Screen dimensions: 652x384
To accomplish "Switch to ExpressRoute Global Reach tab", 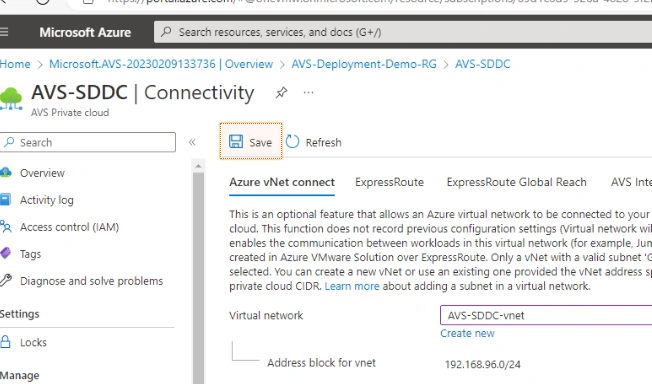I will coord(516,182).
